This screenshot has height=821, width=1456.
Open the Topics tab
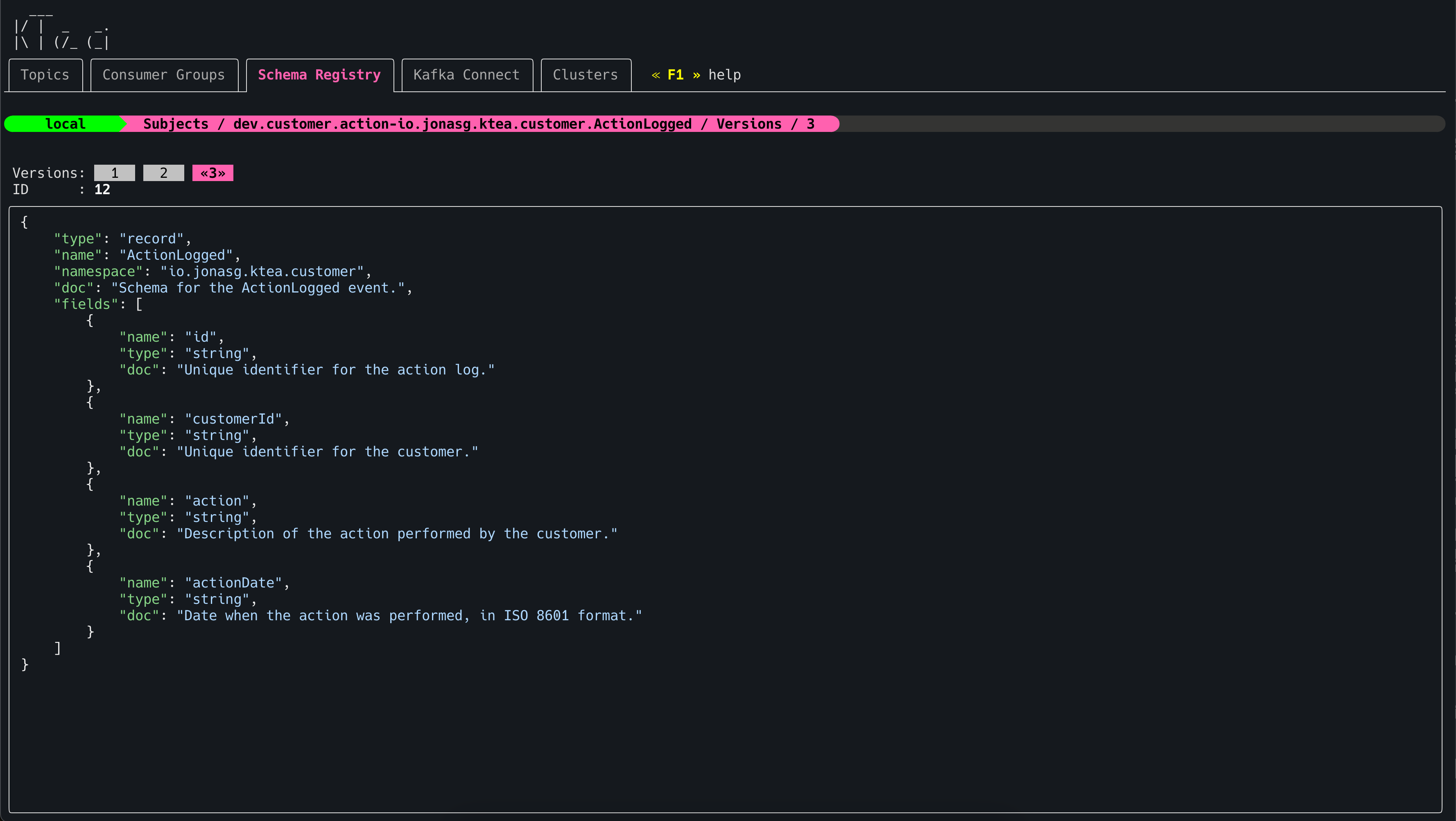45,75
